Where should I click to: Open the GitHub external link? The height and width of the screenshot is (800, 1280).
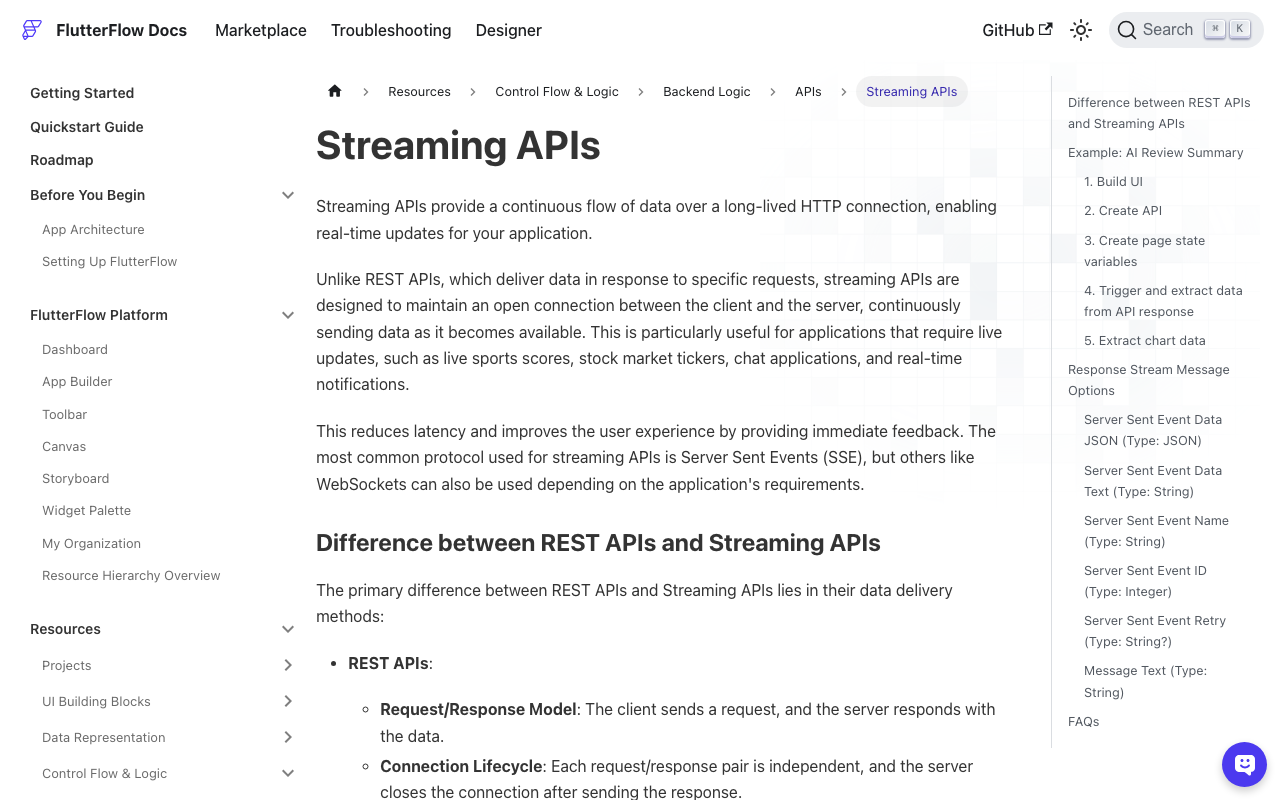click(1017, 30)
